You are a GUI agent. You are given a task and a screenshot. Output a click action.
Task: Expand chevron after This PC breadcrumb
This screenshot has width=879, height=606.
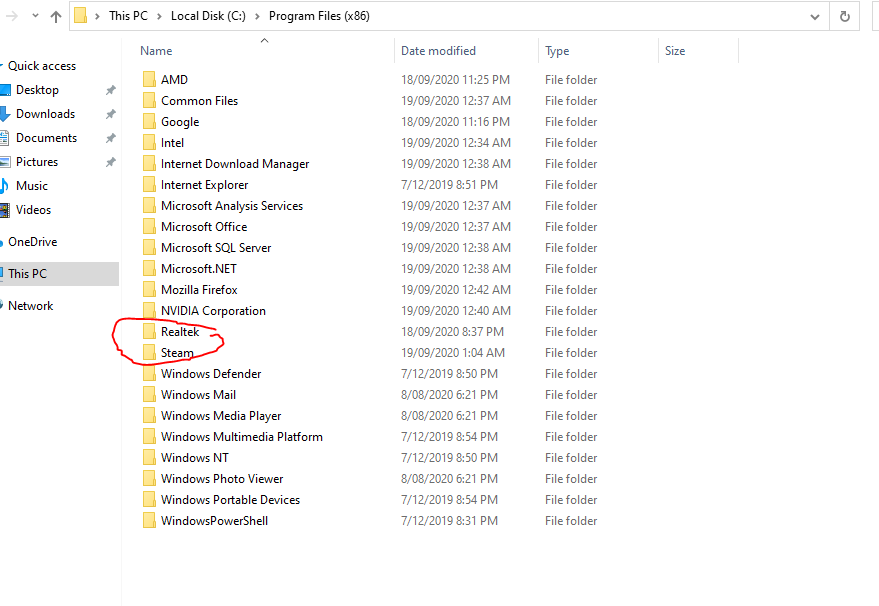(x=159, y=16)
